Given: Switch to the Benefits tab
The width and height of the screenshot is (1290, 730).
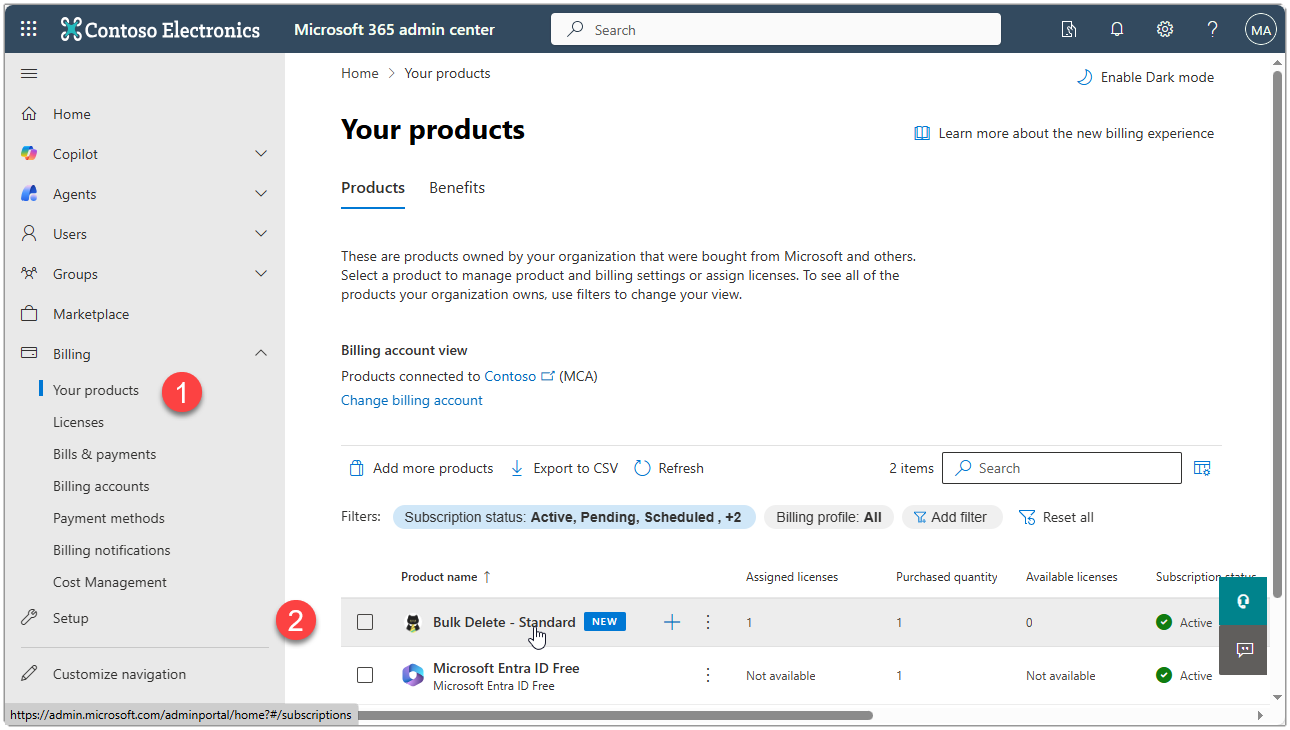Looking at the screenshot, I should [456, 187].
